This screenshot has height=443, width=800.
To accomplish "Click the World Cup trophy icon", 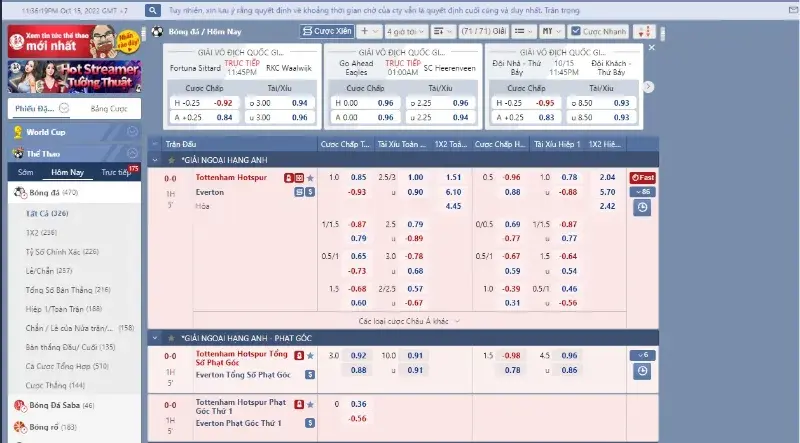I will (18, 132).
